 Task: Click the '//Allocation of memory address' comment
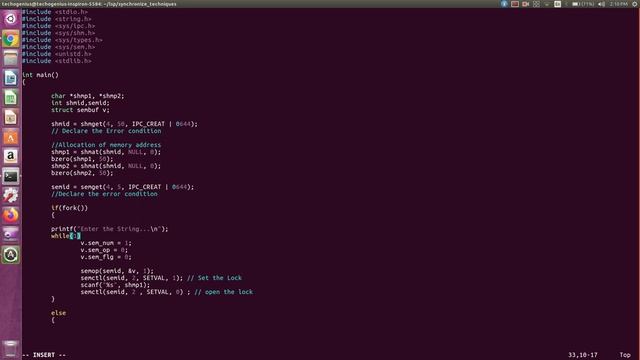[x=106, y=144]
